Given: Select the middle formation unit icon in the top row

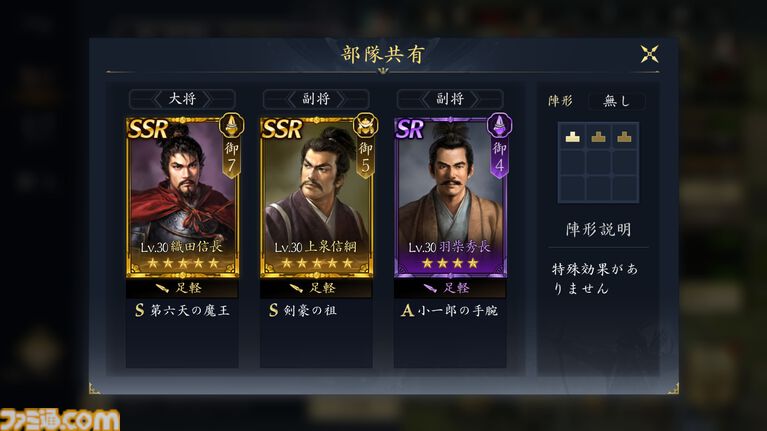Looking at the screenshot, I should click(598, 137).
